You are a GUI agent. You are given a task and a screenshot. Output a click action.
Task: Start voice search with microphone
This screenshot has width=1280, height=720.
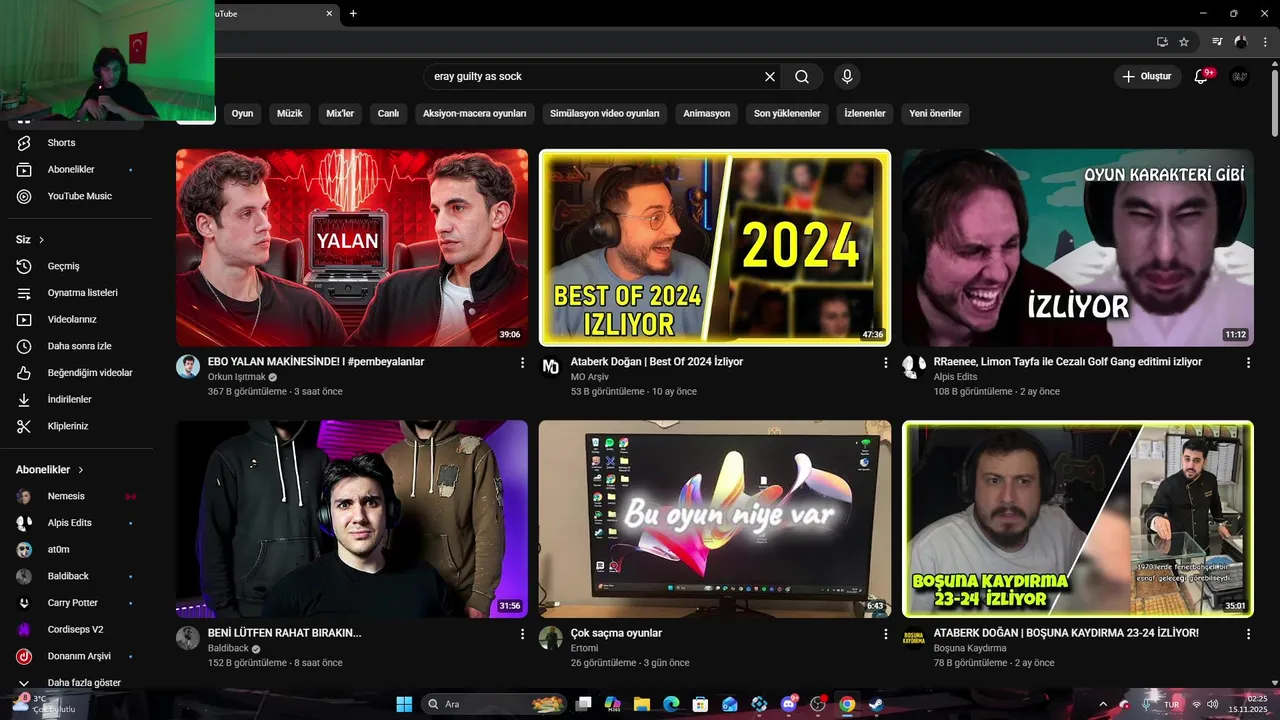[847, 76]
